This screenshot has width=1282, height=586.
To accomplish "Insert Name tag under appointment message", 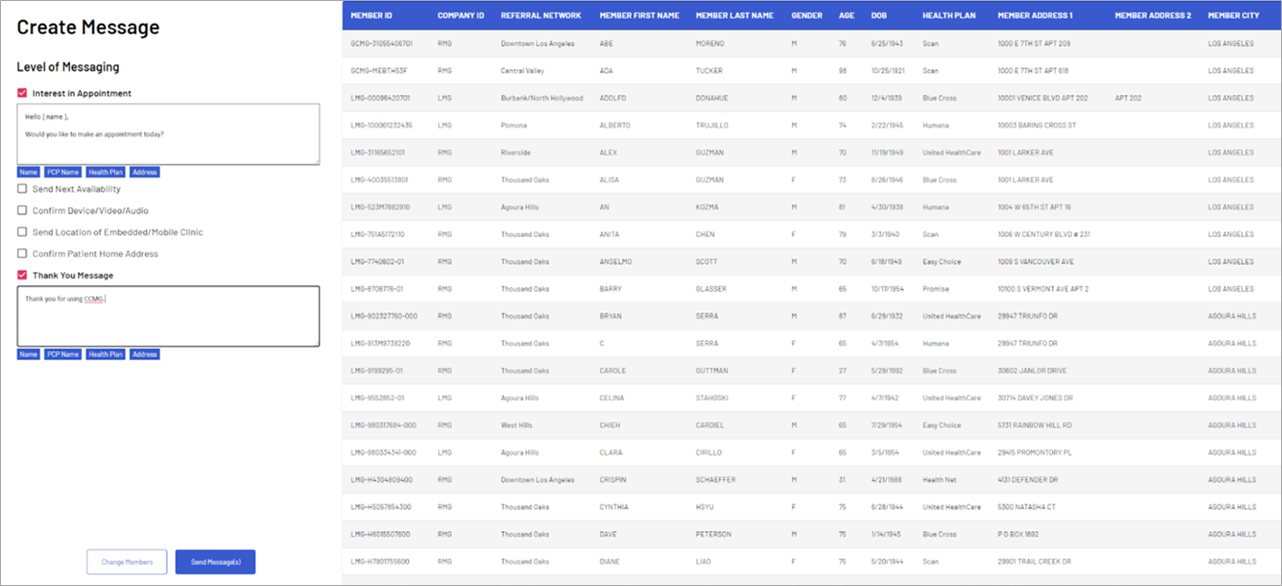I will click(28, 172).
